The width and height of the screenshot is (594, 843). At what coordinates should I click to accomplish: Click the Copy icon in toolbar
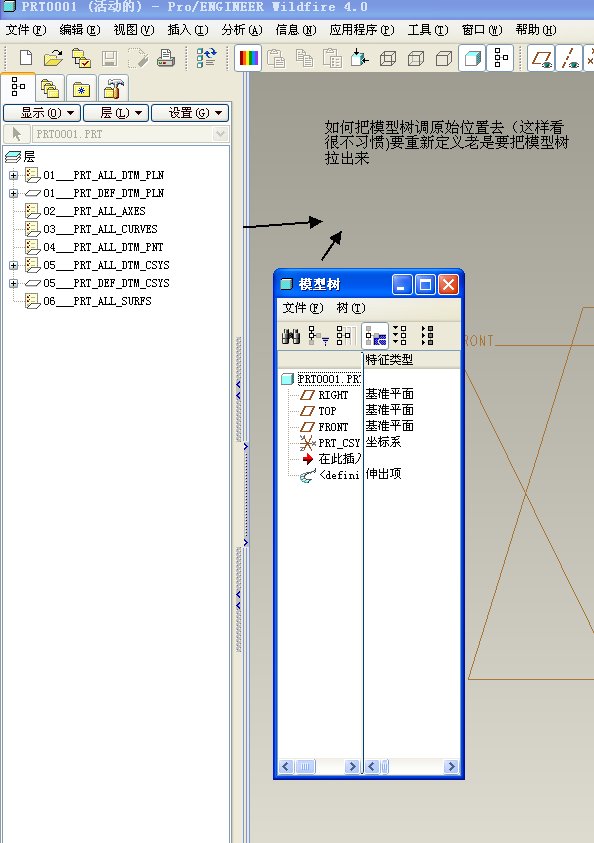[304, 58]
